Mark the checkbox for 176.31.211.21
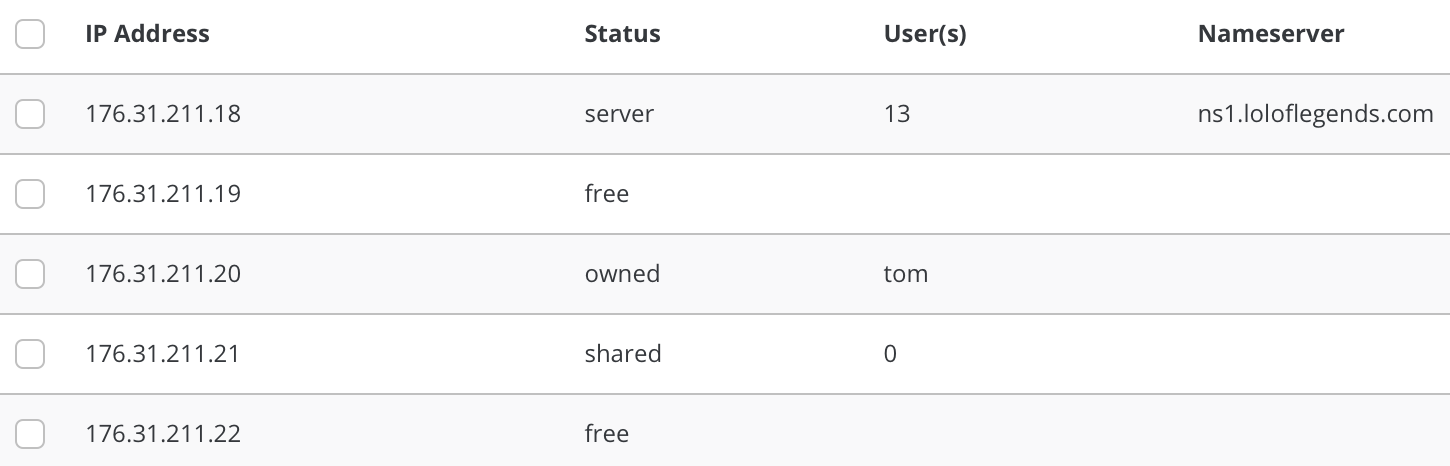This screenshot has width=1450, height=466. click(30, 354)
